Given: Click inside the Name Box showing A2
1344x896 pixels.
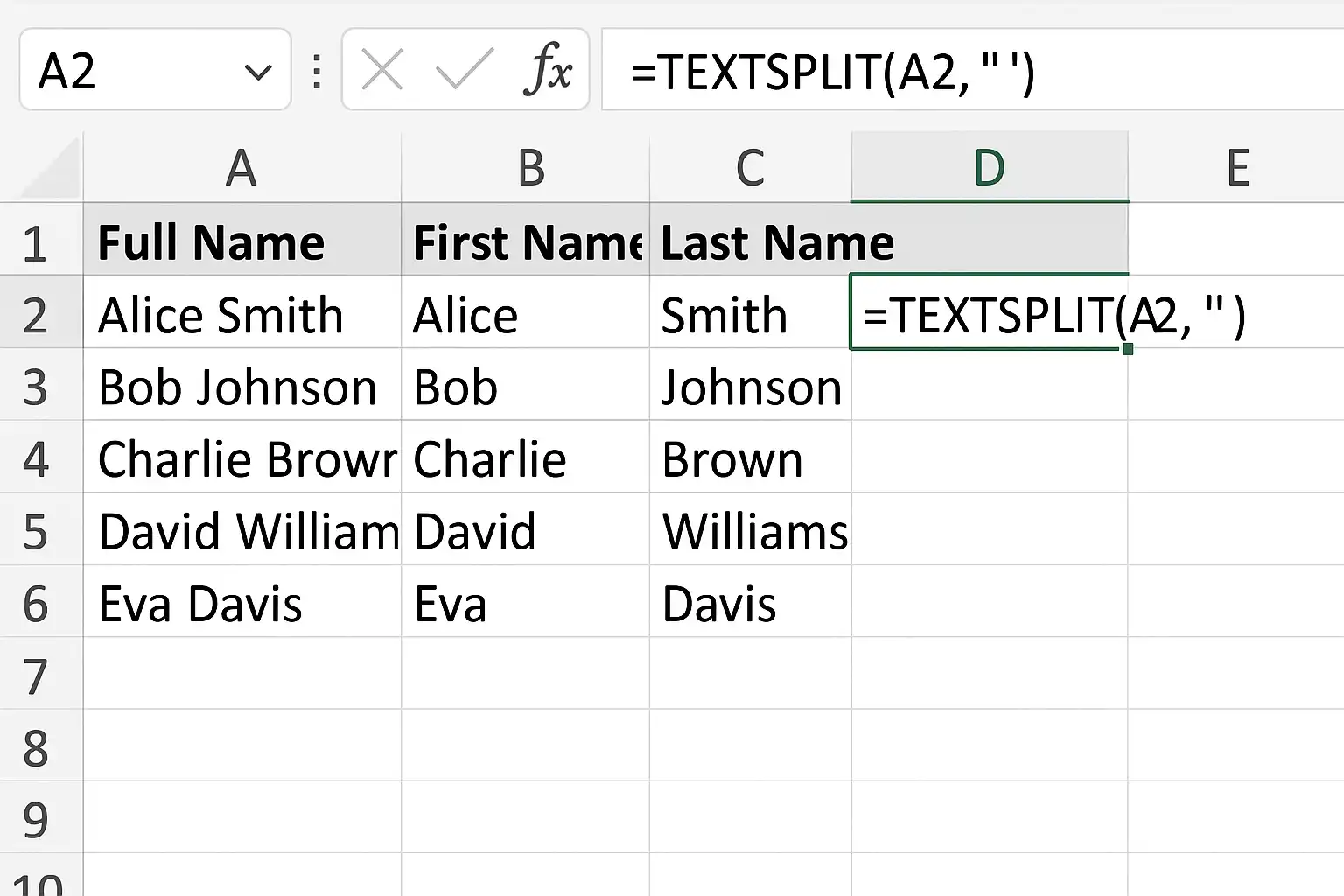Looking at the screenshot, I should 131,70.
